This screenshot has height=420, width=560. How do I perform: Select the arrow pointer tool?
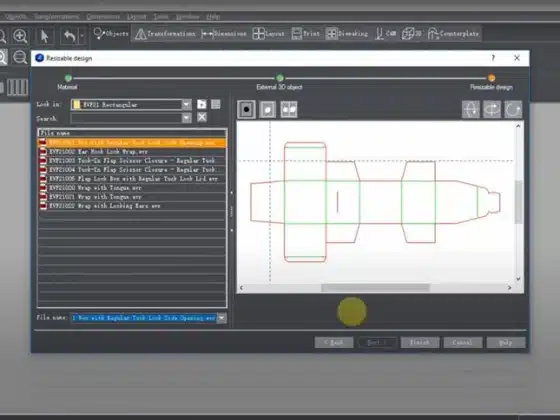pyautogui.click(x=44, y=36)
